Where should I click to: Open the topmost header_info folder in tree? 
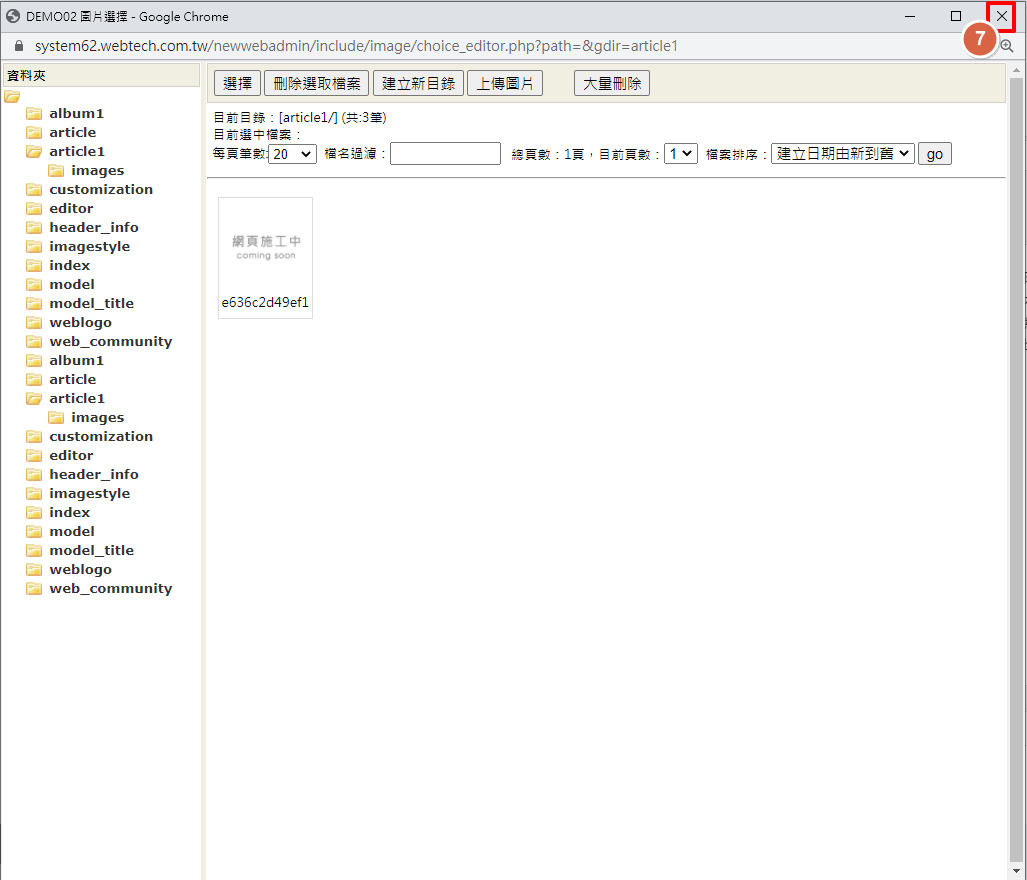94,228
